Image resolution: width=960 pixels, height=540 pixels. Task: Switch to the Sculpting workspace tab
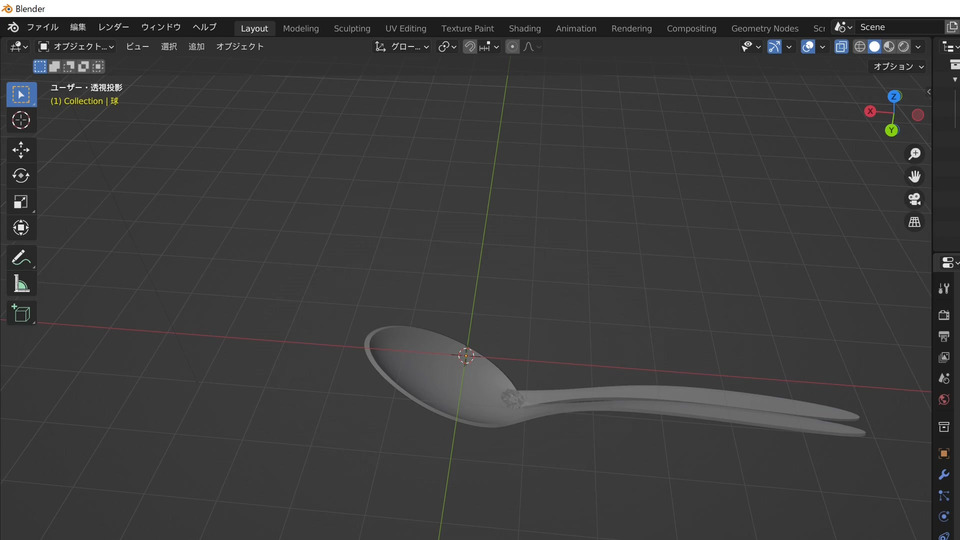pyautogui.click(x=352, y=28)
